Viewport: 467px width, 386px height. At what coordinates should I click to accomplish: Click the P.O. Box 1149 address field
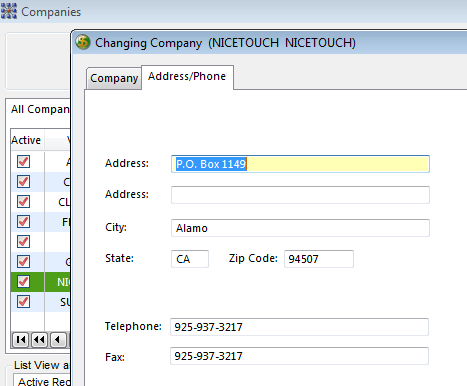point(300,164)
